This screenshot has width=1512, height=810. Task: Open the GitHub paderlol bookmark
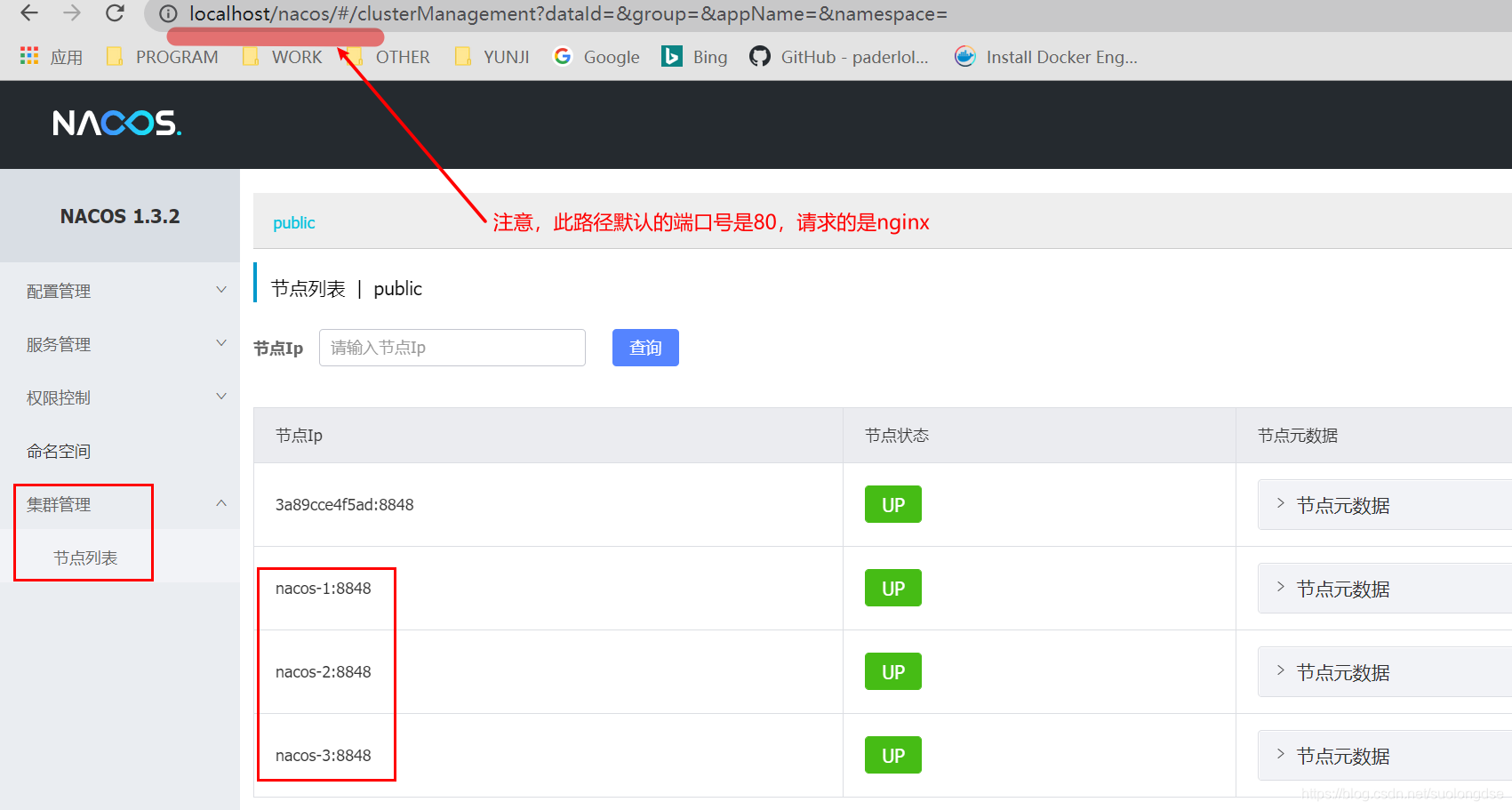(839, 57)
